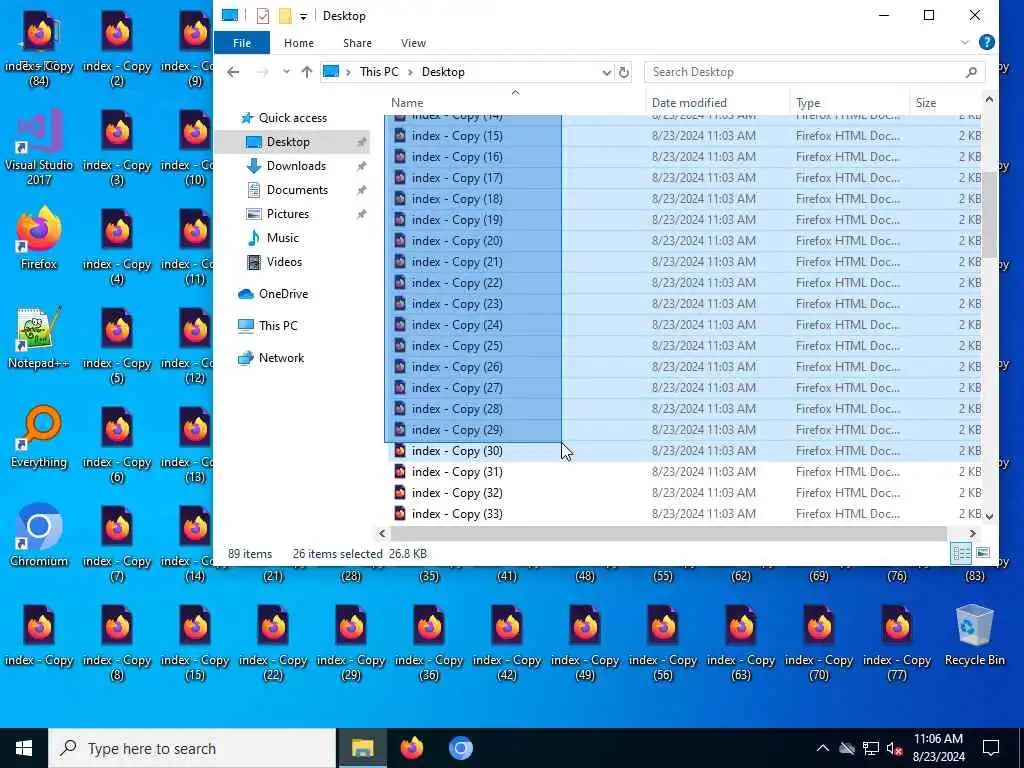Click pin icon next to Downloads
Screen dimensions: 1024x768
tap(361, 166)
